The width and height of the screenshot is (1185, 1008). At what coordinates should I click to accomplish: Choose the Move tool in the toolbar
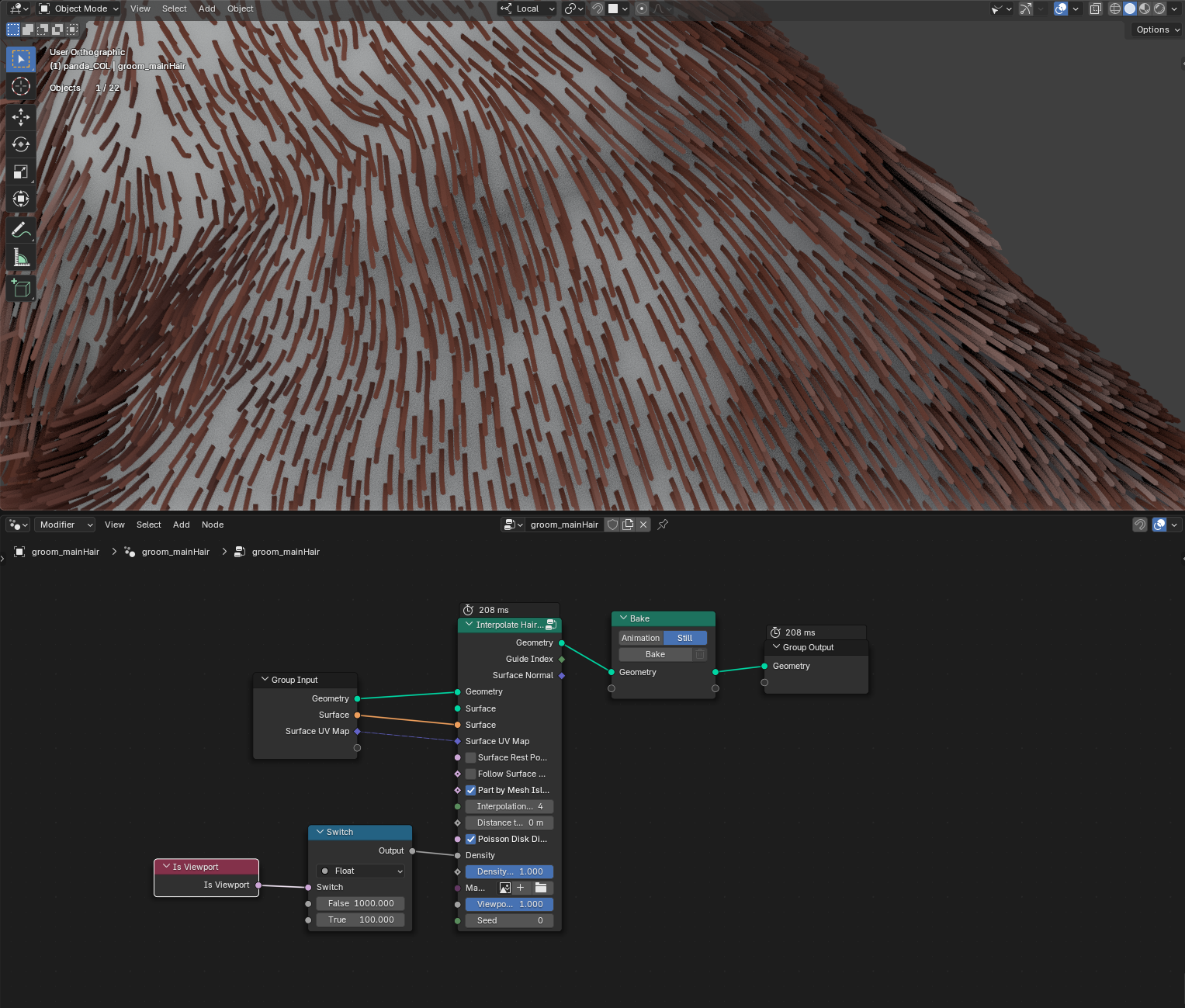click(x=21, y=117)
